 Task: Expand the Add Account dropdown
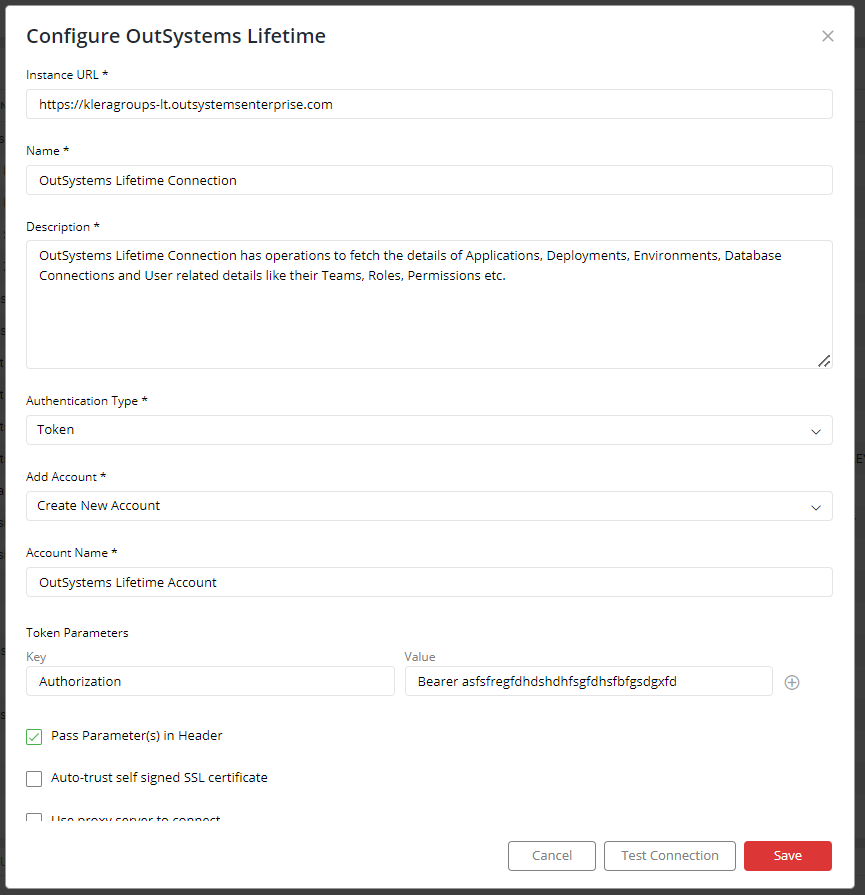pyautogui.click(x=429, y=506)
